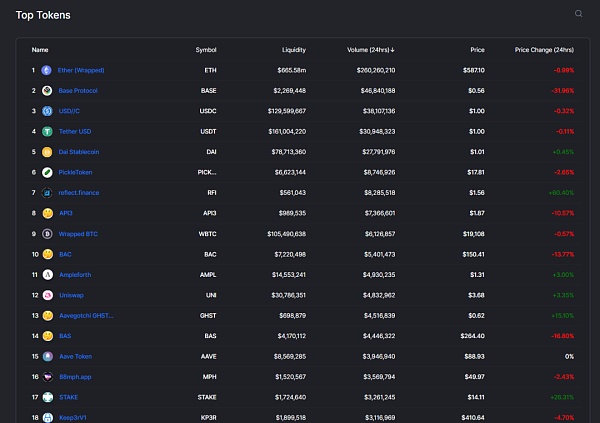The width and height of the screenshot is (600, 423).
Task: Open the Tether USD token link
Action: tap(75, 132)
